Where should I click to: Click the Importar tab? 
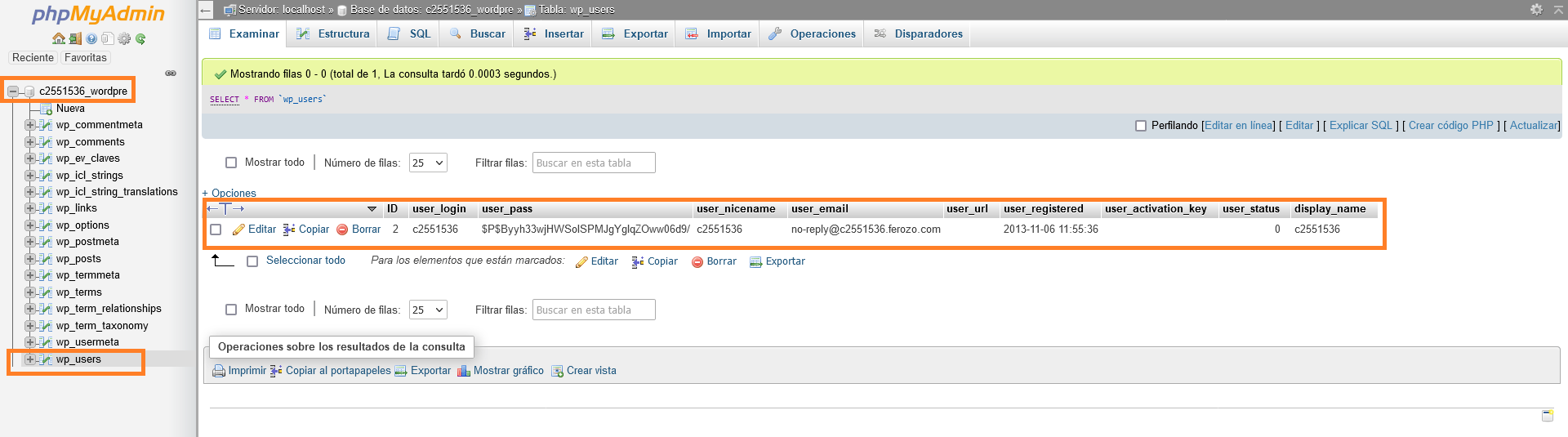click(x=718, y=33)
